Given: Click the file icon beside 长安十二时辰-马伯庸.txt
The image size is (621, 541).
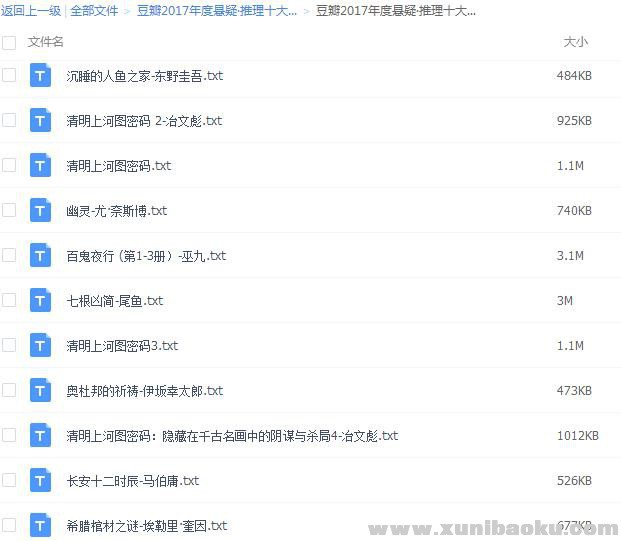Looking at the screenshot, I should point(40,481).
